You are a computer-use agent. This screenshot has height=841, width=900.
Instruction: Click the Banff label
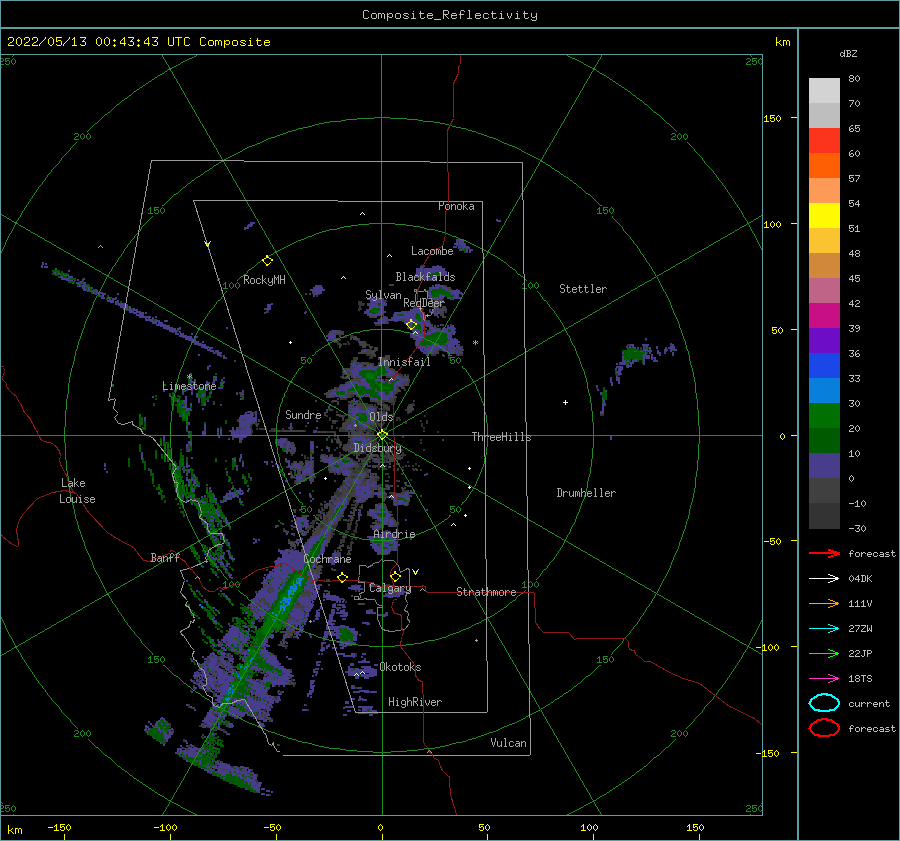[x=165, y=557]
